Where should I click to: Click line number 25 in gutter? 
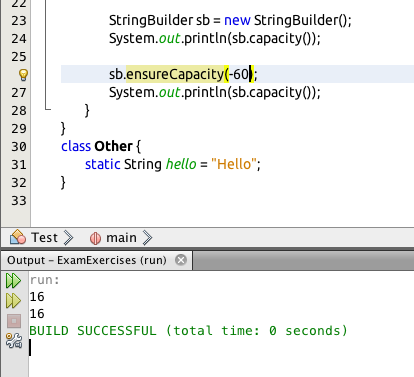click(x=19, y=57)
